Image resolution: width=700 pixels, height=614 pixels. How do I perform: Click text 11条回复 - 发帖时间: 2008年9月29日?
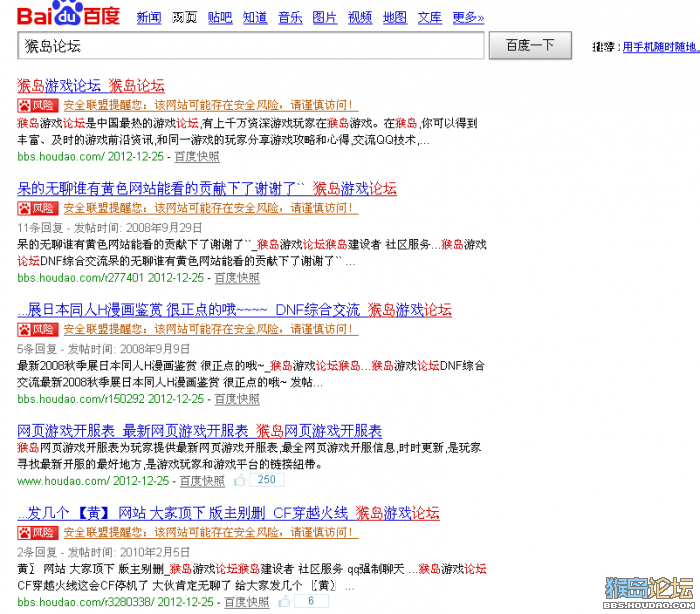point(110,228)
